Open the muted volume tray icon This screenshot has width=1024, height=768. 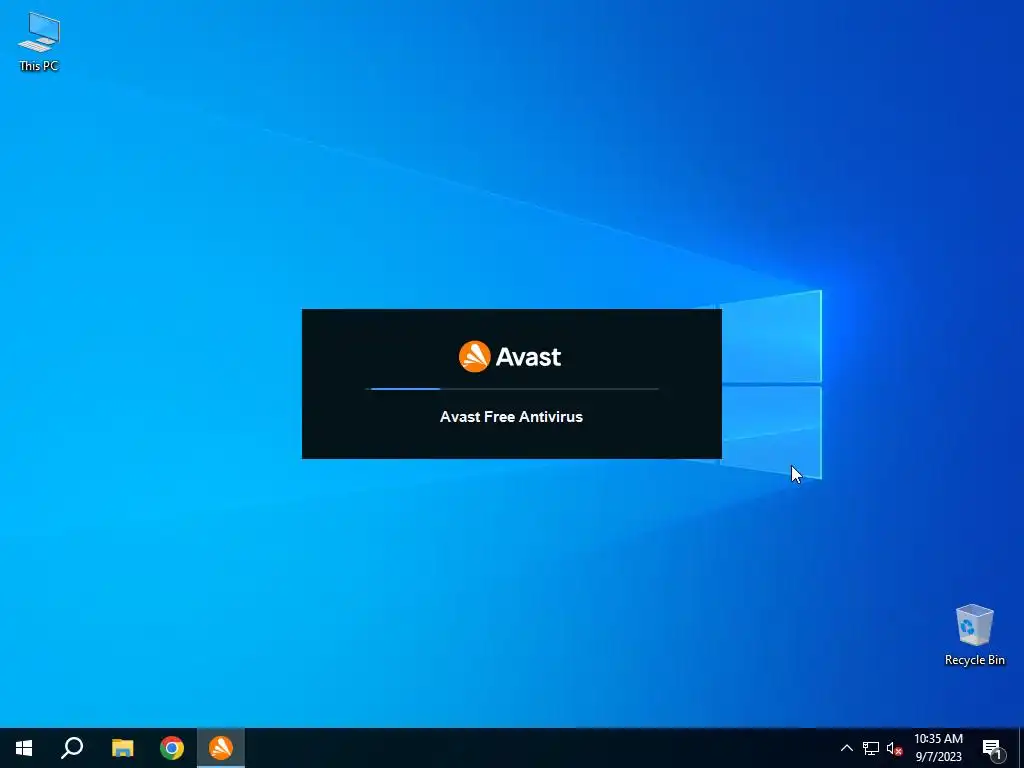pos(894,748)
